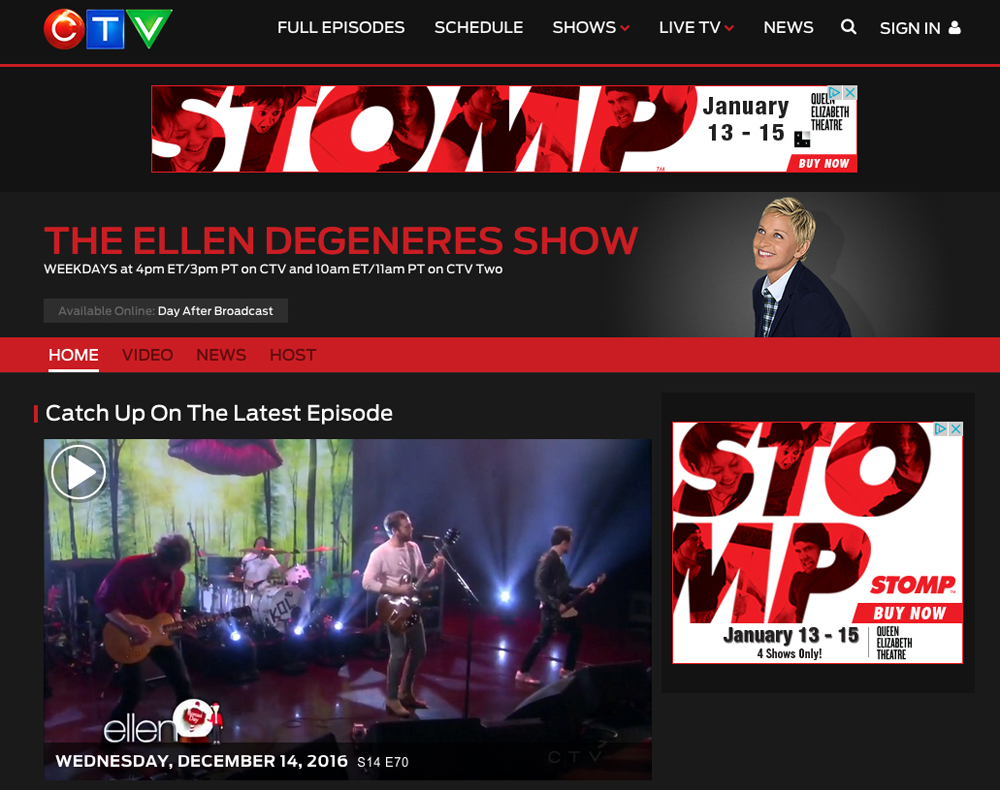Select the show's NEWS tab
Image resolution: width=1000 pixels, height=790 pixels.
pyautogui.click(x=221, y=355)
